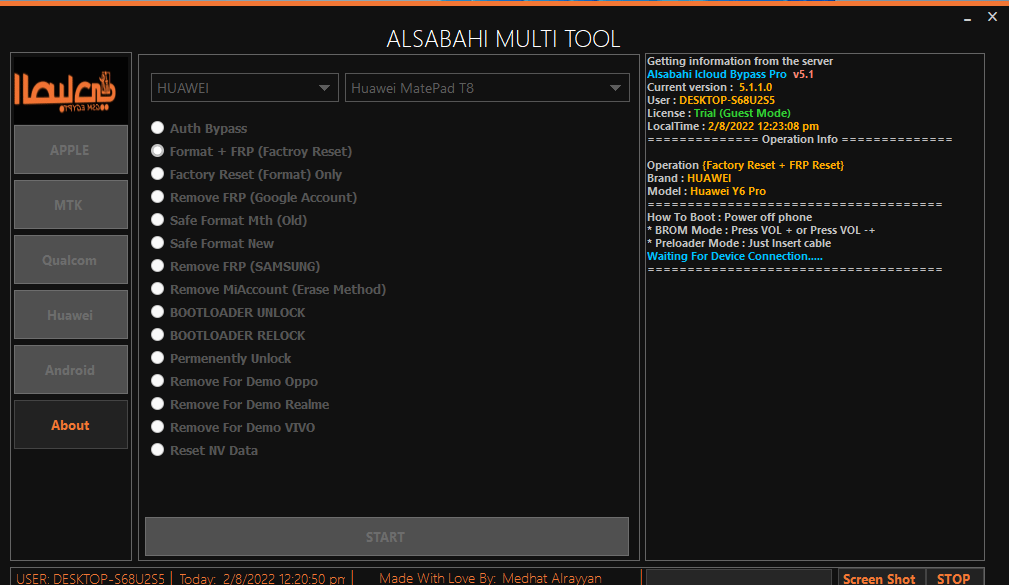The width and height of the screenshot is (1009, 585).
Task: Open the Android section in the sidebar
Action: [x=70, y=369]
